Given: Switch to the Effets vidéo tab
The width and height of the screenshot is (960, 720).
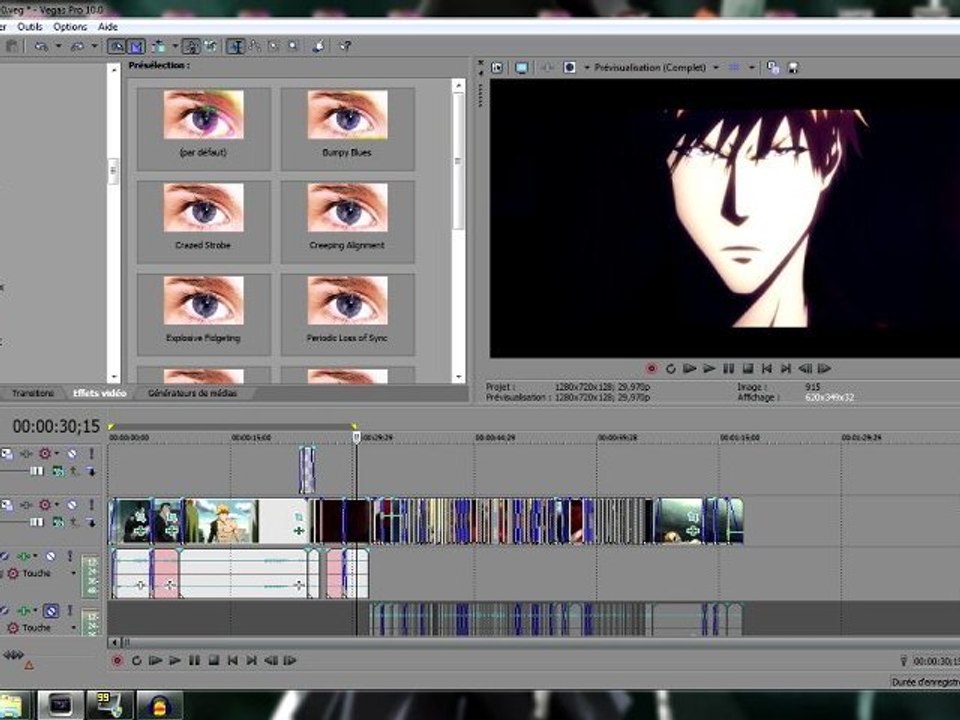Looking at the screenshot, I should point(99,393).
